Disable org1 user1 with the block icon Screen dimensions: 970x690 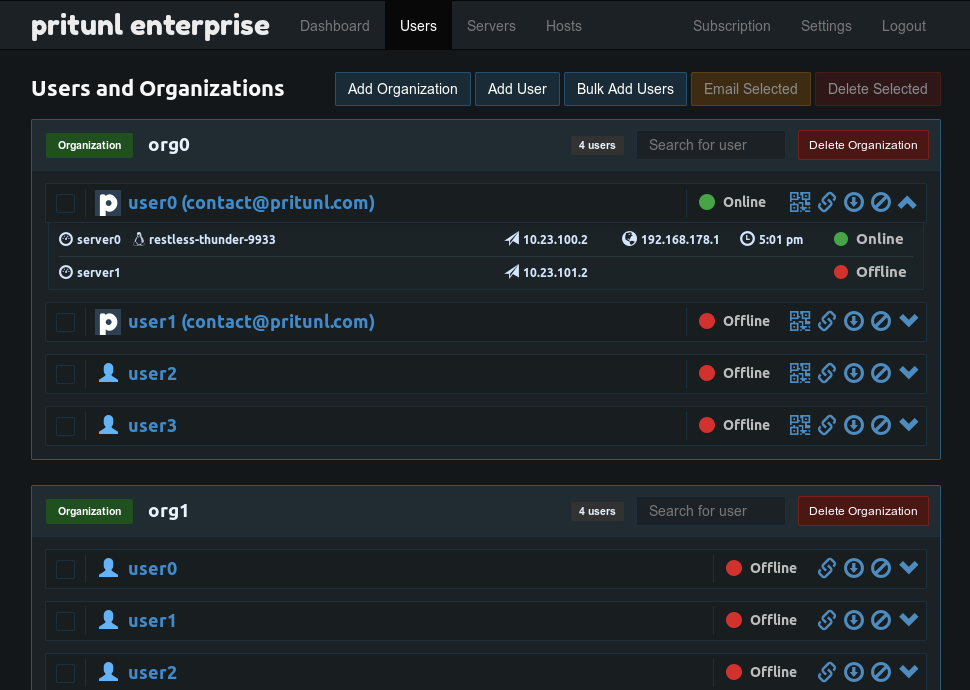(x=881, y=620)
